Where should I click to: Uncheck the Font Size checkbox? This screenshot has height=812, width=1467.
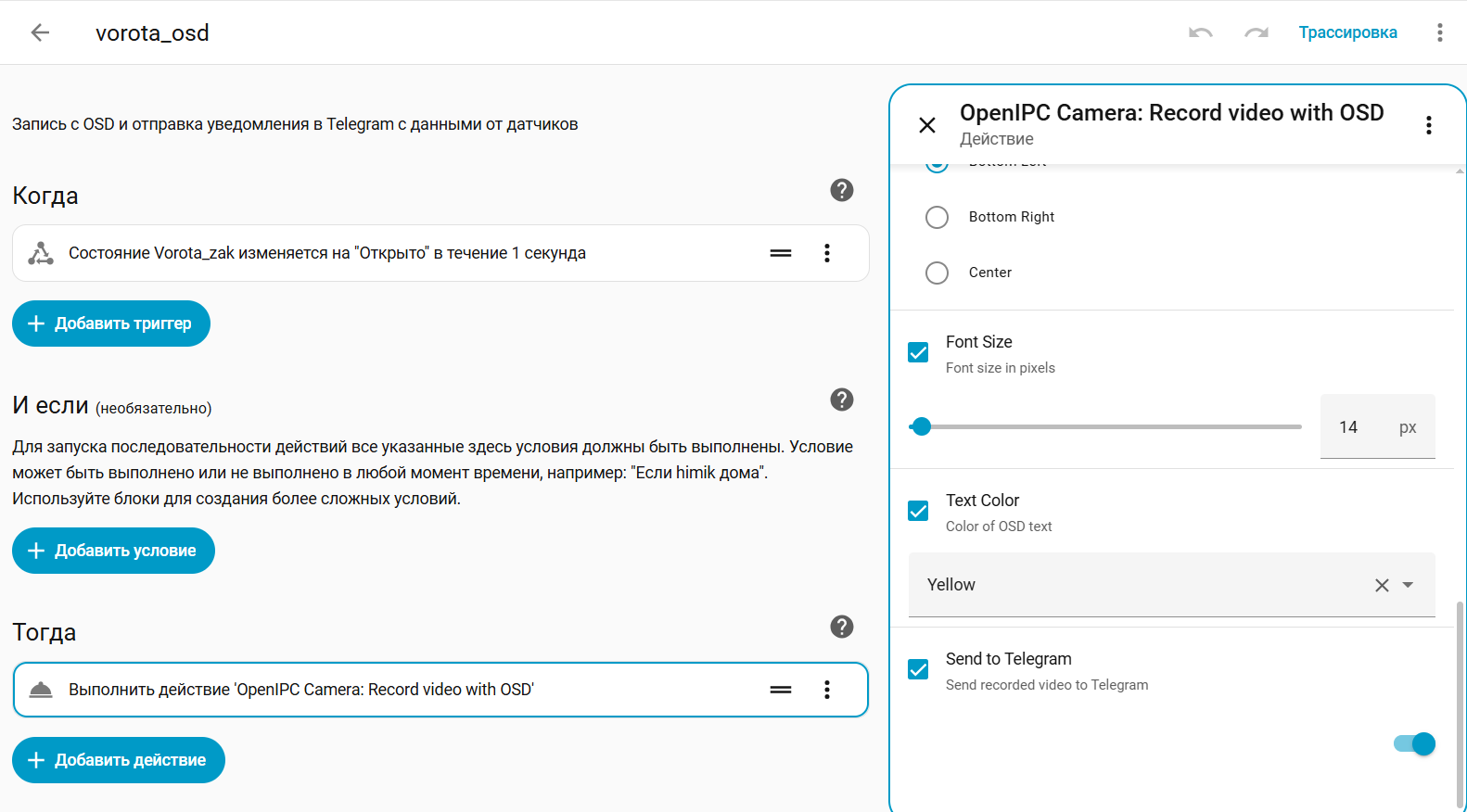coord(918,353)
